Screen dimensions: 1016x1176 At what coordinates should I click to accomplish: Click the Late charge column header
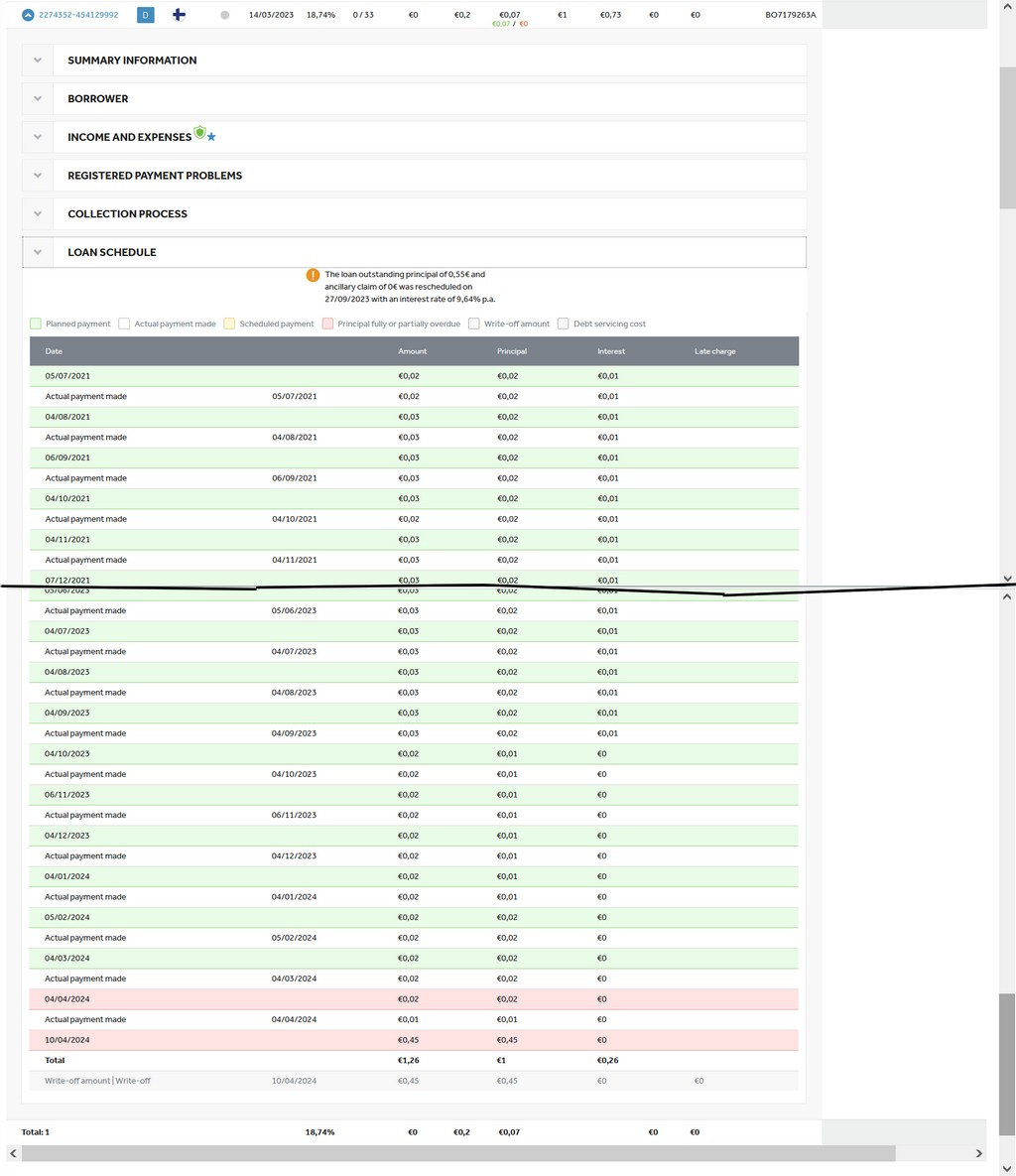715,351
